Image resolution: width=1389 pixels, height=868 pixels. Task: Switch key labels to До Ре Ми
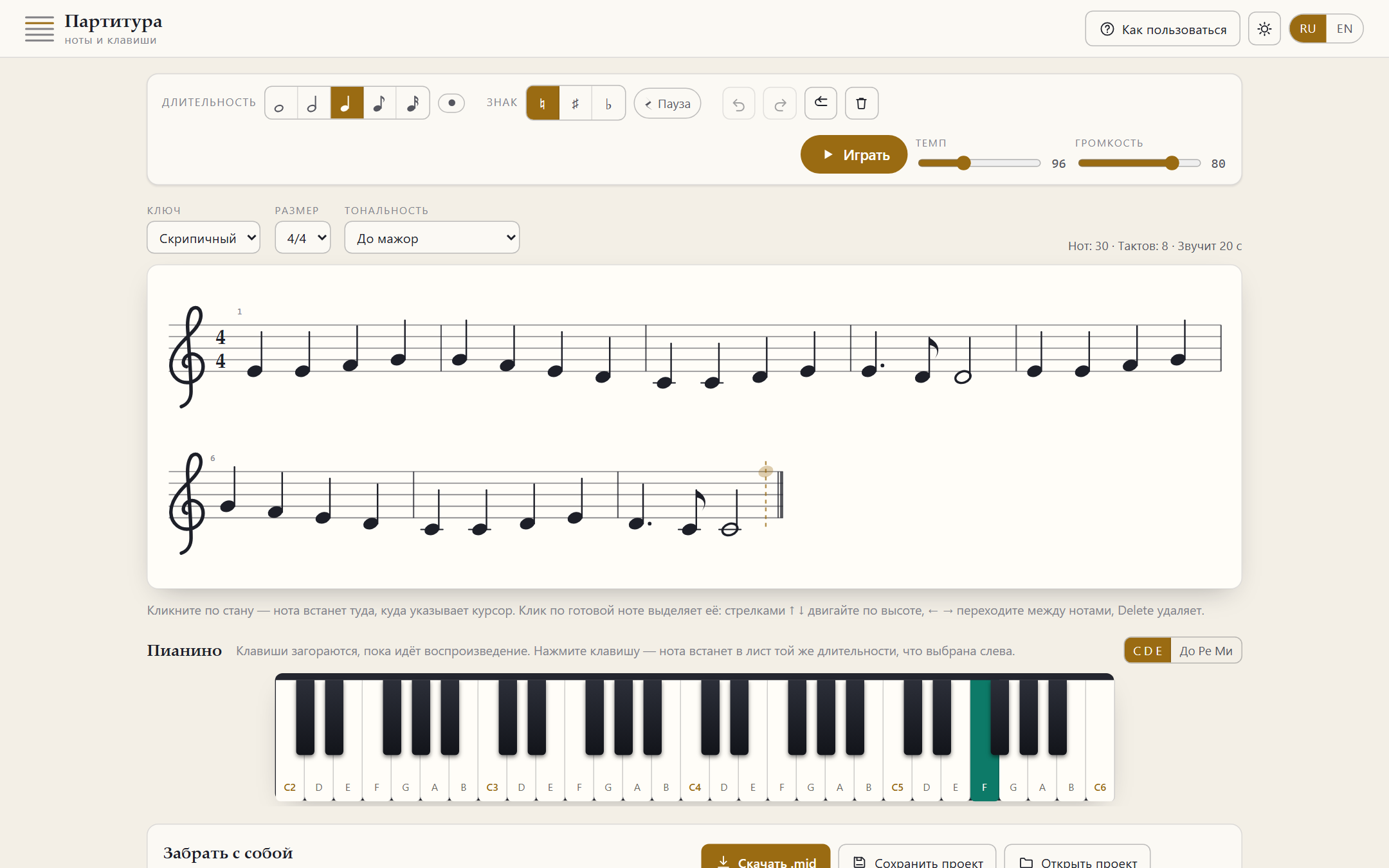coord(1206,651)
